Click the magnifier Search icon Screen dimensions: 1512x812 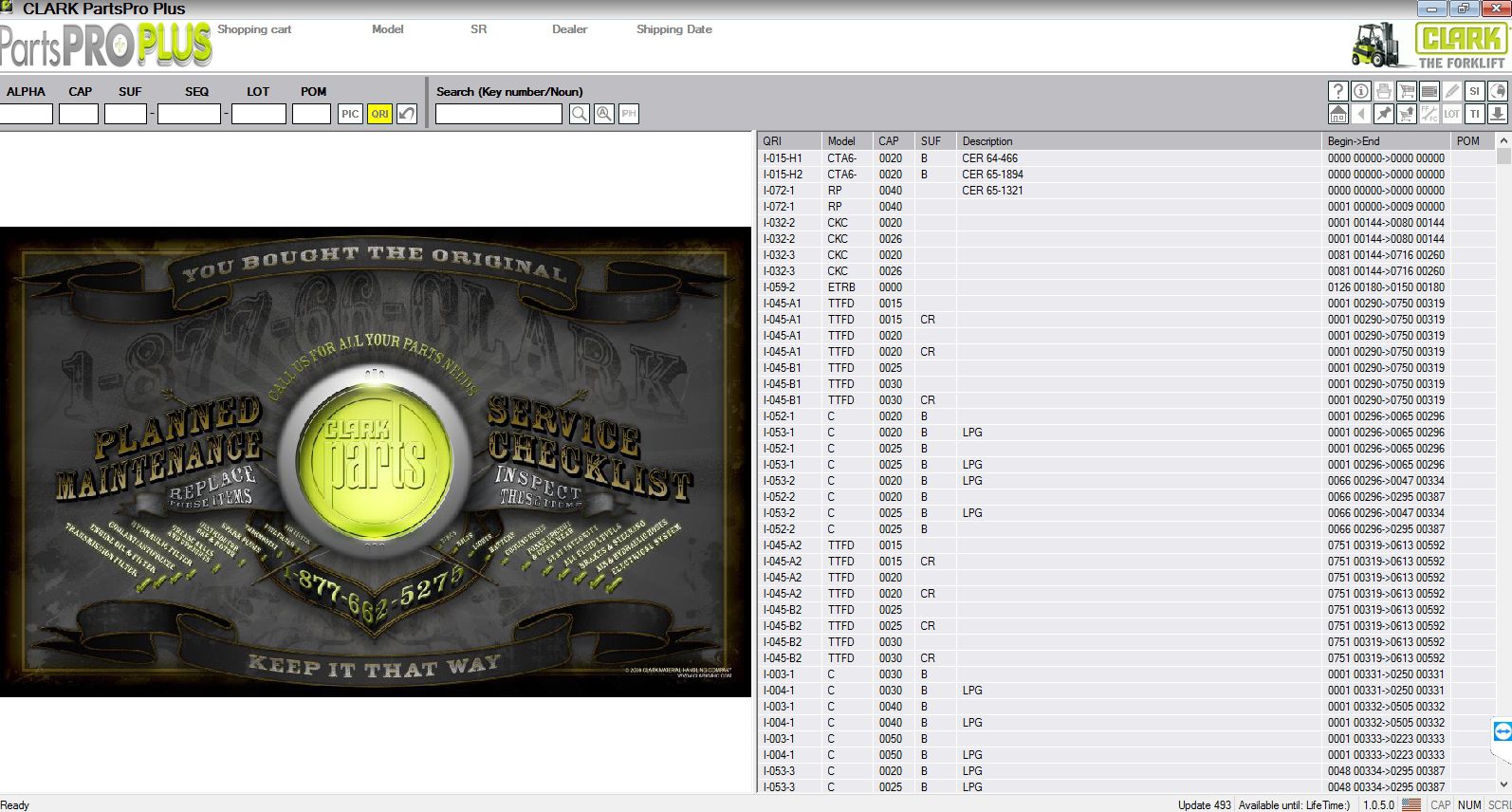pyautogui.click(x=579, y=114)
